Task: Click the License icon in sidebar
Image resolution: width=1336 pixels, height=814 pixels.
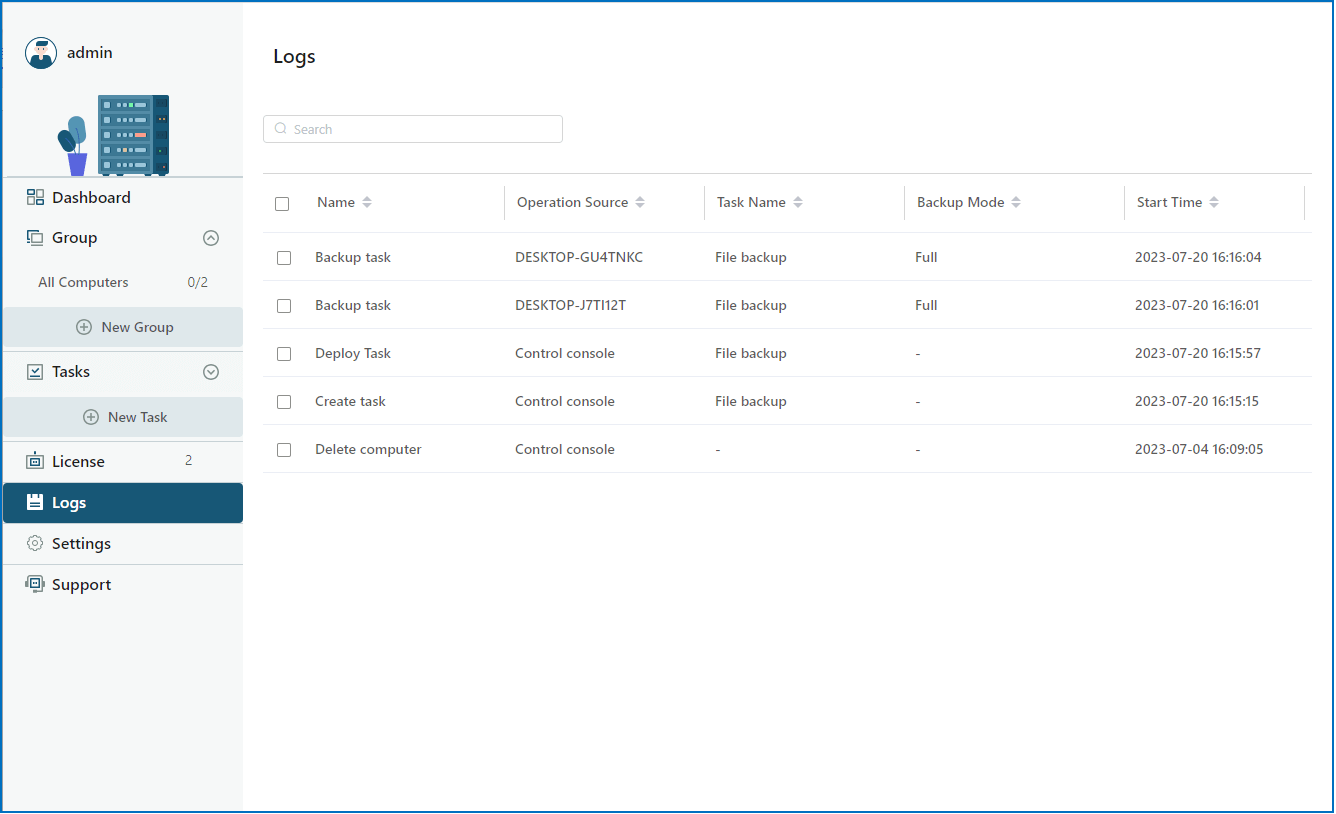Action: pyautogui.click(x=35, y=461)
